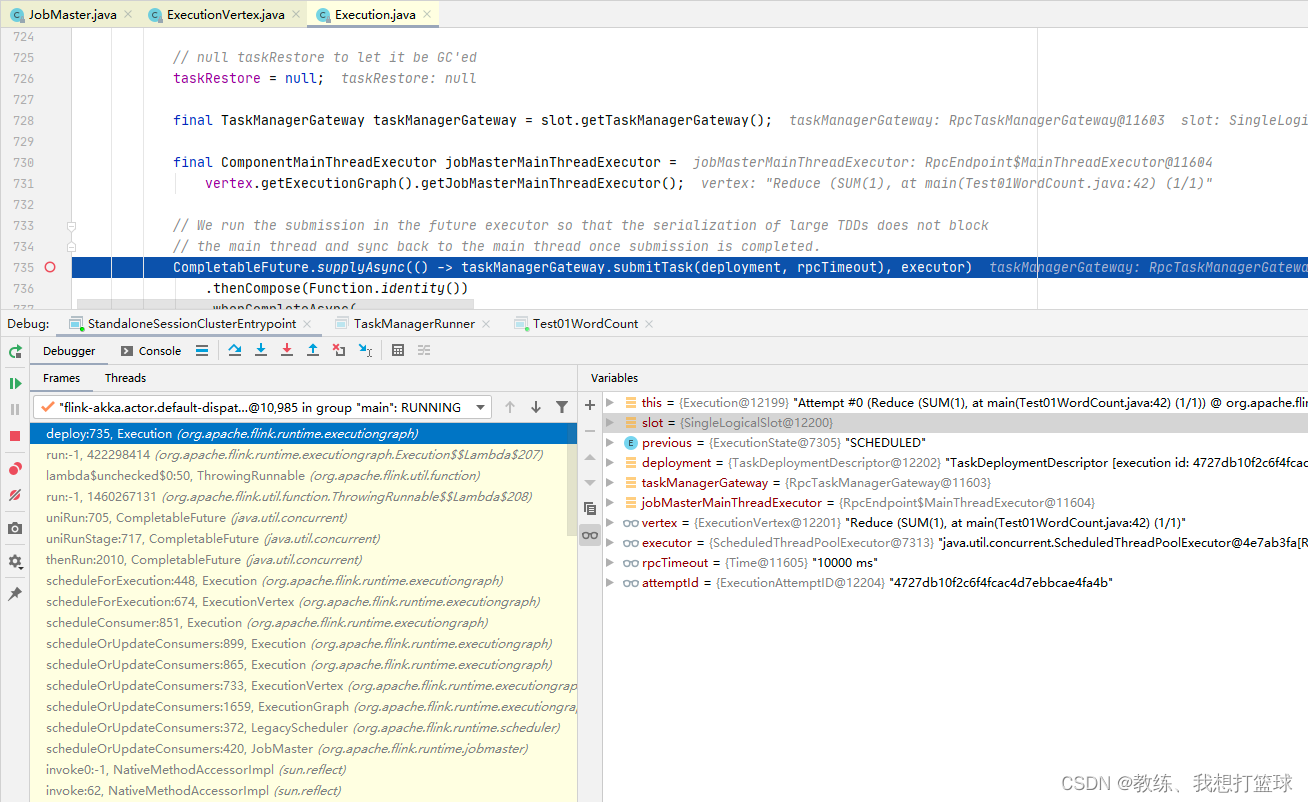This screenshot has height=802, width=1308.
Task: Expand the 'executor' watch node
Action: [x=611, y=542]
